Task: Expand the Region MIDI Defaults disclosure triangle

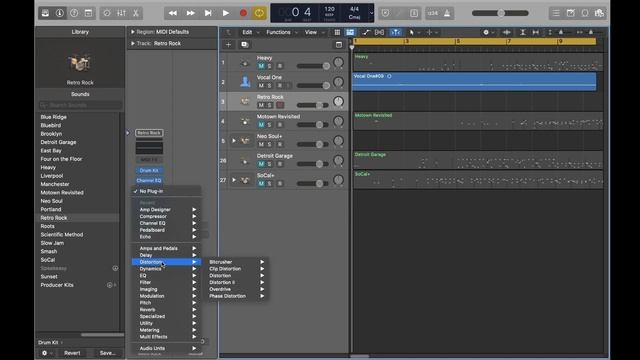Action: tap(133, 32)
